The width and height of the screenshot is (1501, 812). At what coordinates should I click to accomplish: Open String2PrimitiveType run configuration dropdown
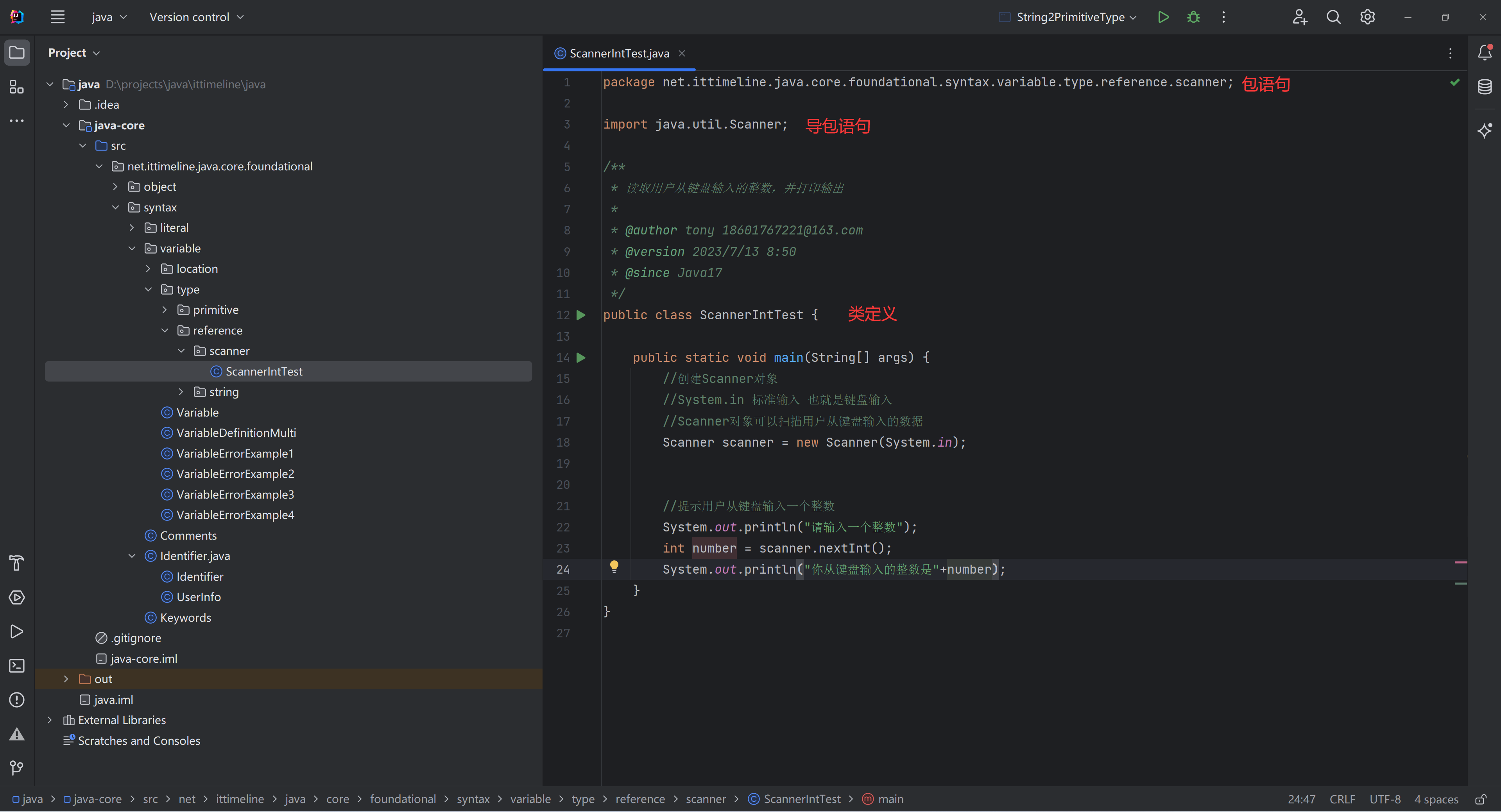tap(1068, 17)
